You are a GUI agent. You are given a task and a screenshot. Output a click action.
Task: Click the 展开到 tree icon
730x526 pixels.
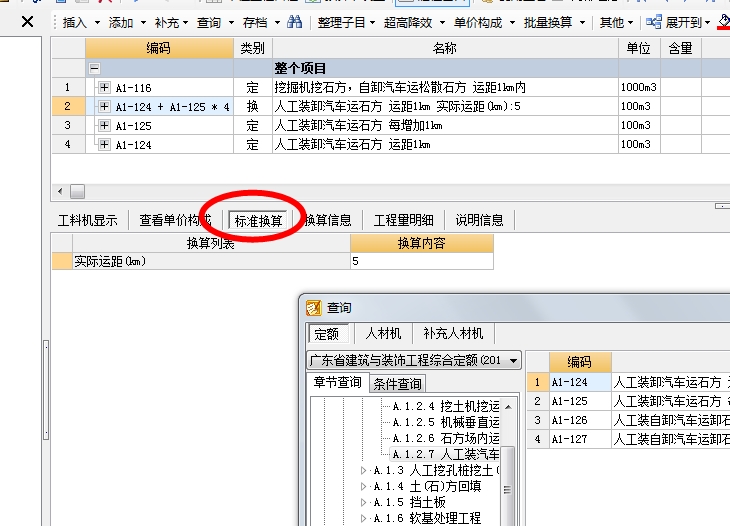click(654, 22)
